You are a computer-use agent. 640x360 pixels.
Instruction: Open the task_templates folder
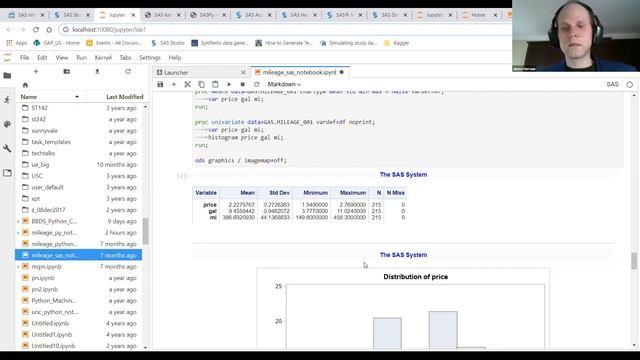click(x=79, y=142)
